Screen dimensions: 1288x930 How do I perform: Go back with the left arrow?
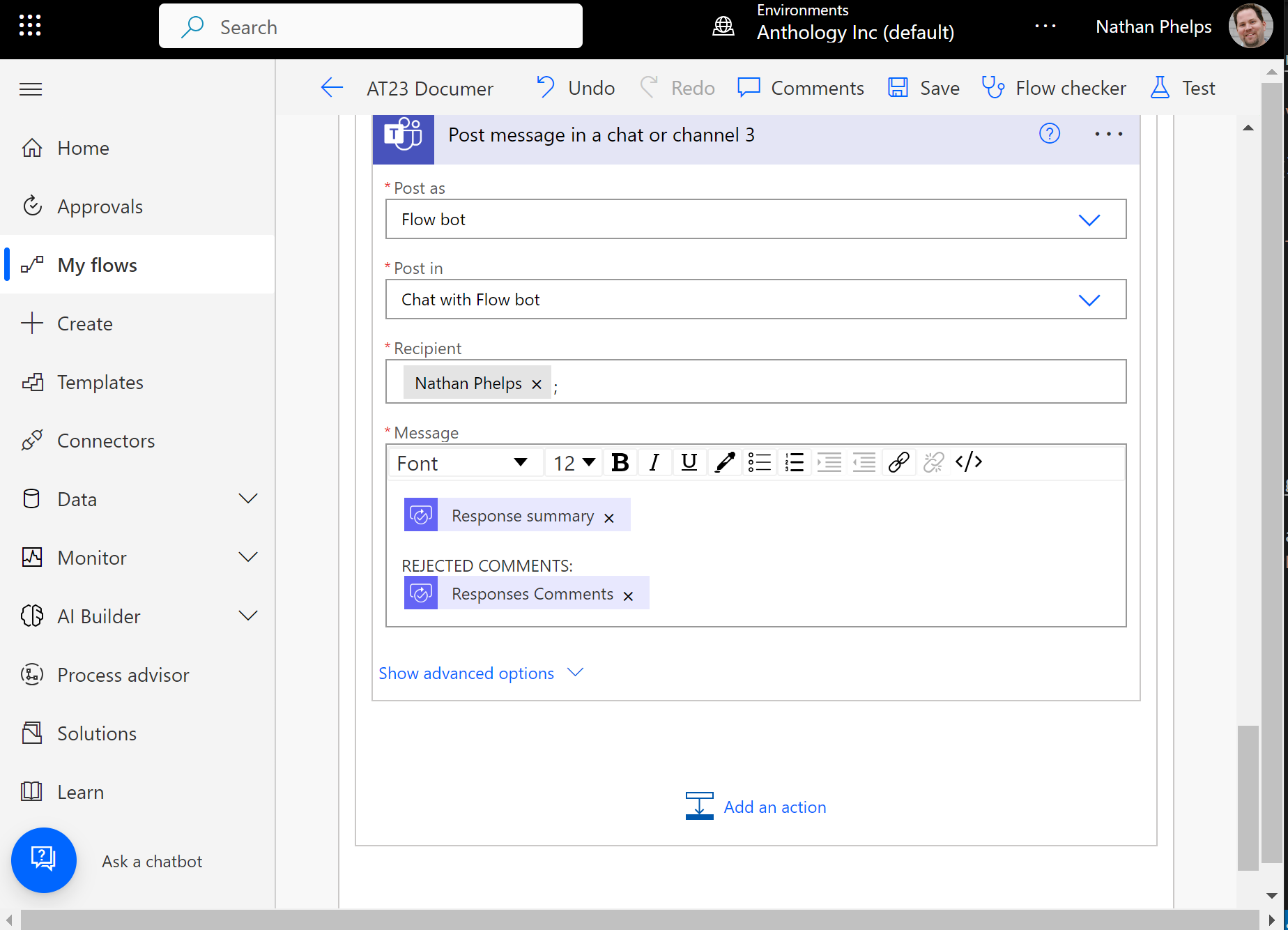332,88
